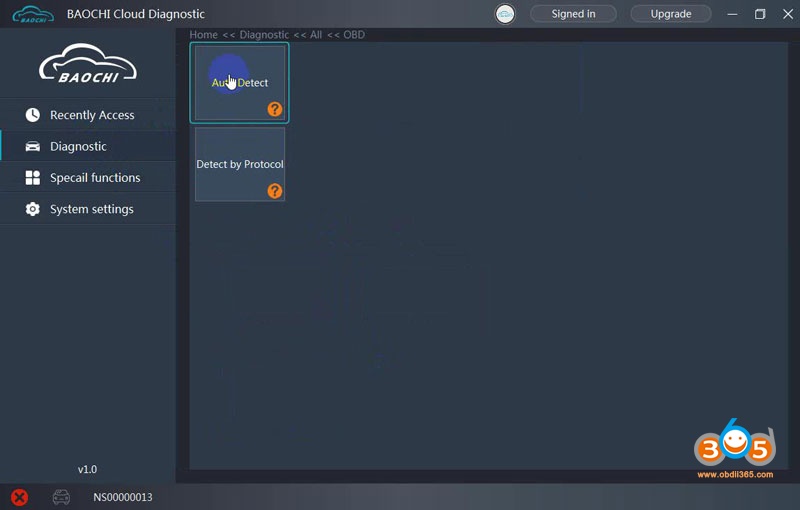This screenshot has width=800, height=510.
Task: Restore down the BAOCHI window
Action: click(760, 14)
